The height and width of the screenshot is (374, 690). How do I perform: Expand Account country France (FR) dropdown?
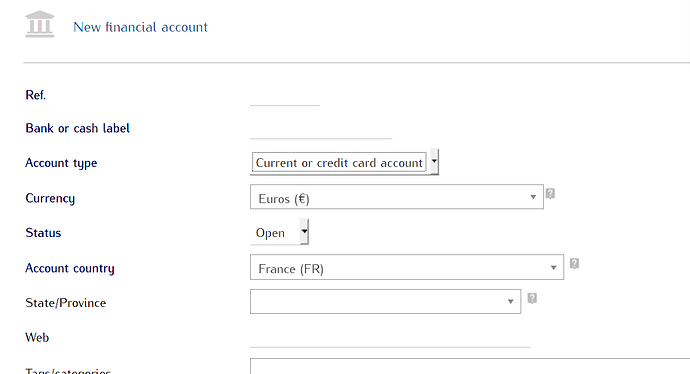pos(407,267)
